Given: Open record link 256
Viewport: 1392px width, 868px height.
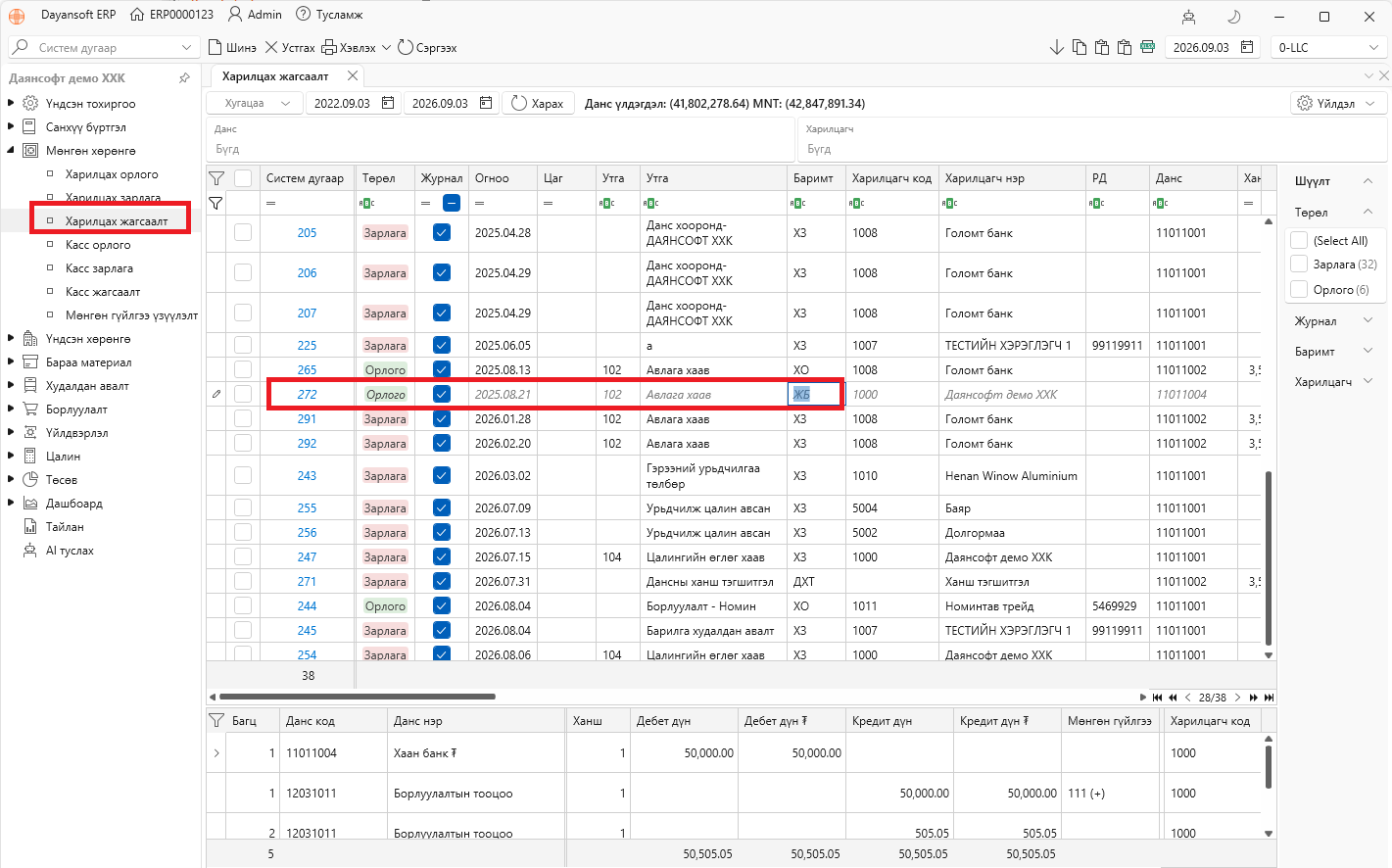Looking at the screenshot, I should 307,532.
